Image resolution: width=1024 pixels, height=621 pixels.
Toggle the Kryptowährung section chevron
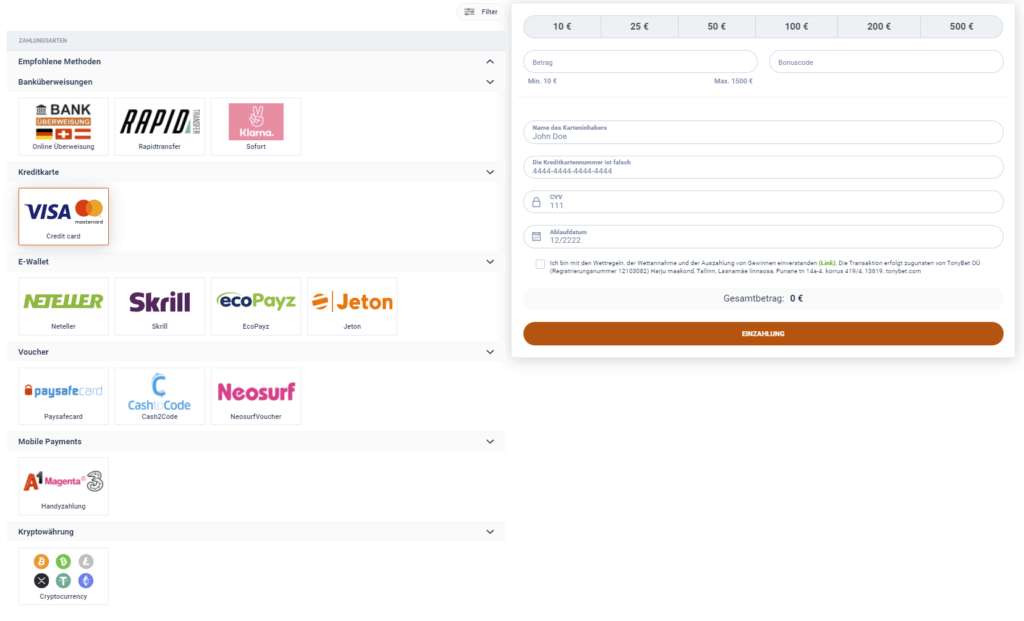point(490,532)
